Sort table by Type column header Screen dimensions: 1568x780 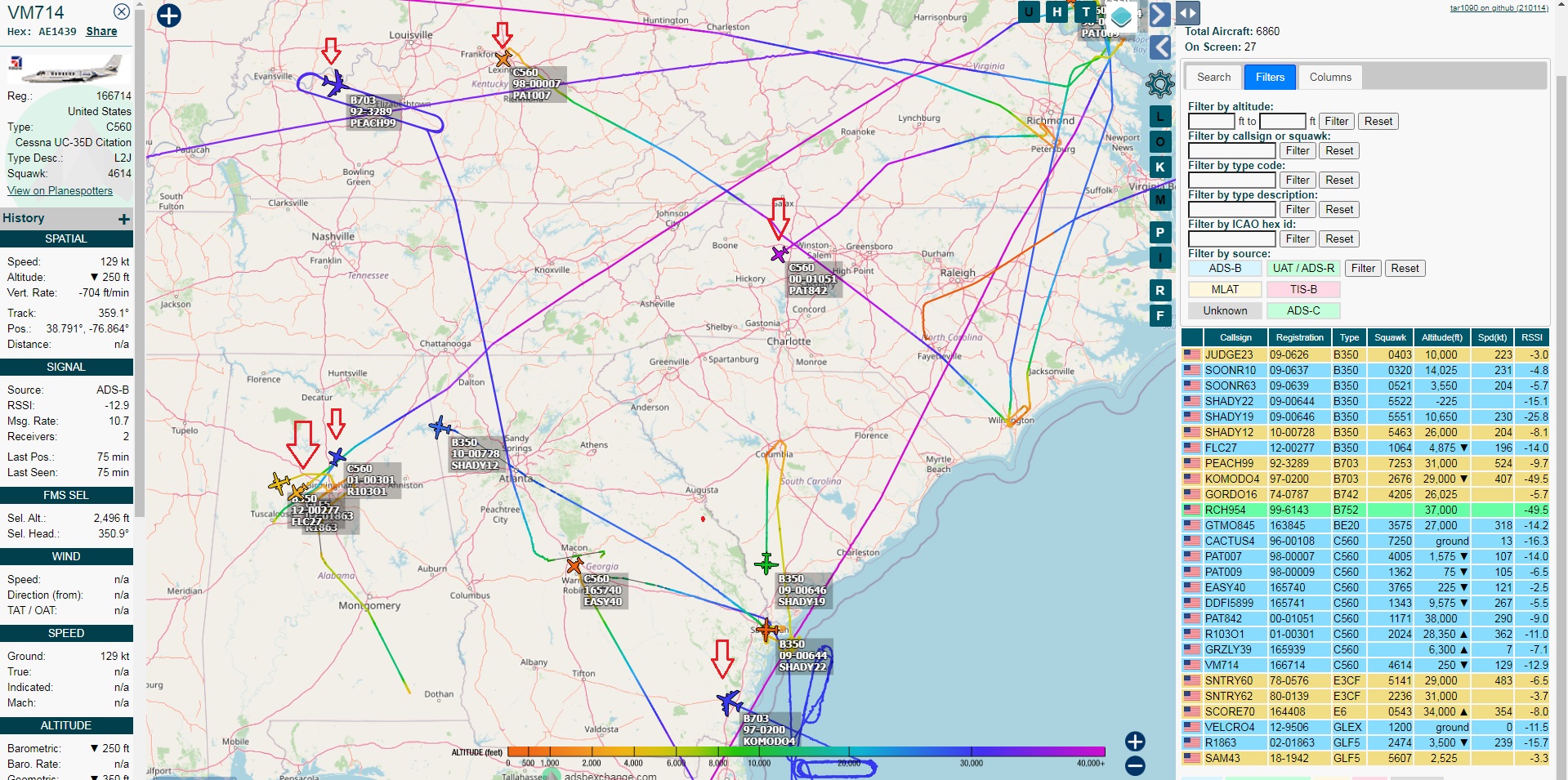pos(1349,337)
